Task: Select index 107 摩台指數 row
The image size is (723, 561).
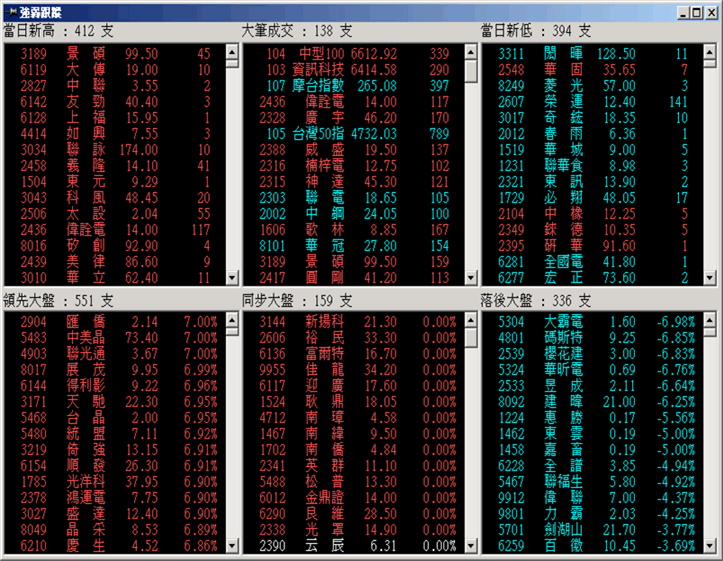Action: (x=354, y=86)
